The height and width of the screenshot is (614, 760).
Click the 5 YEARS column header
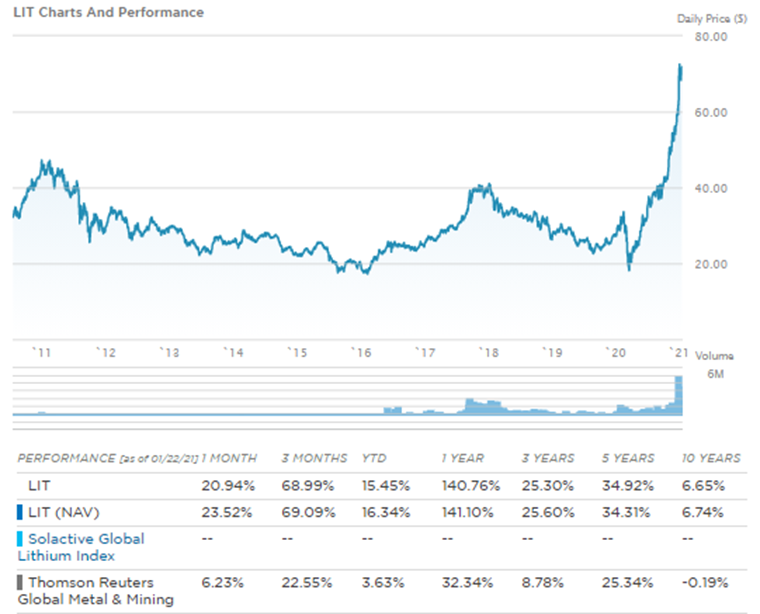(x=628, y=458)
